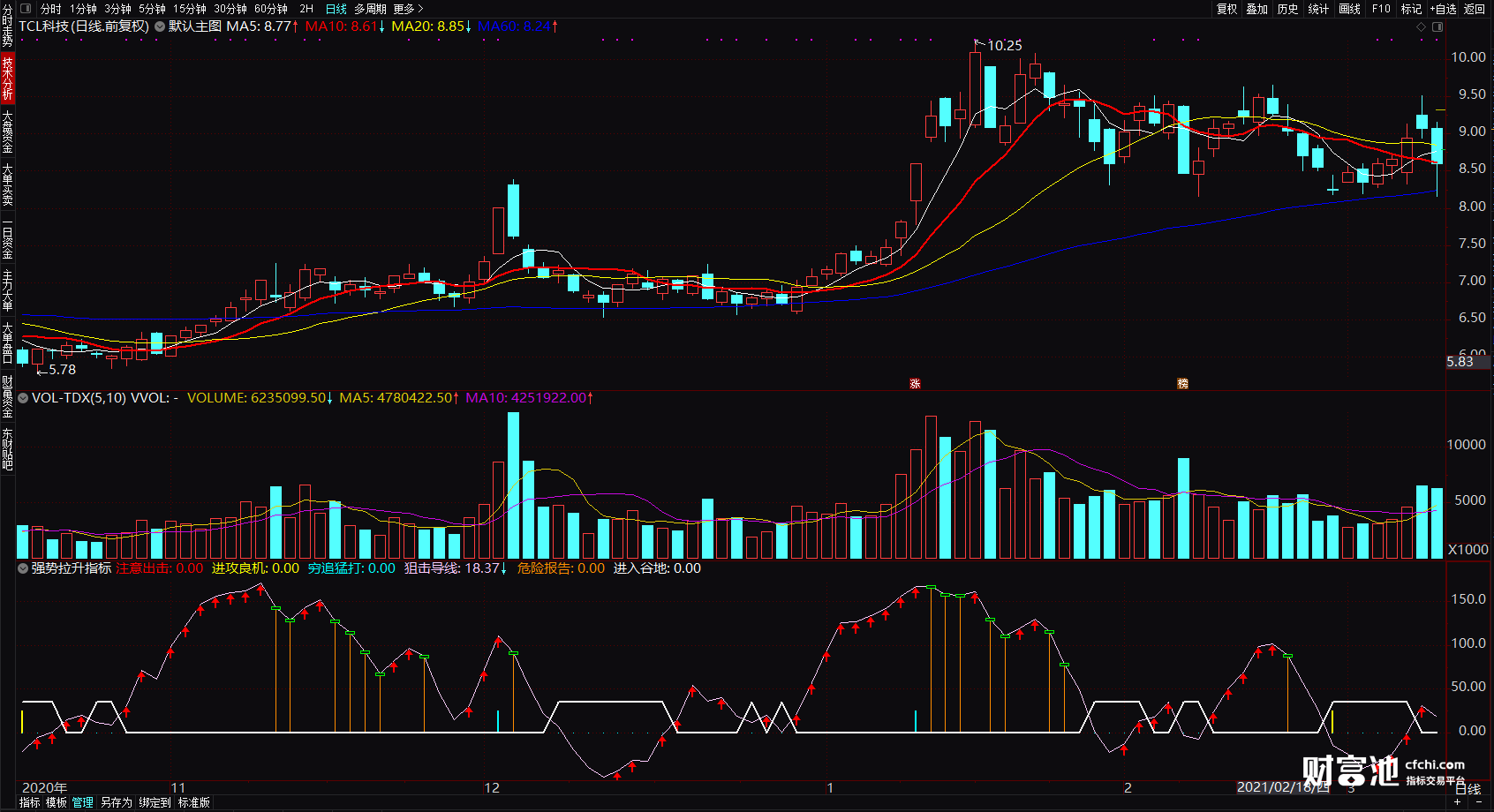Select the 1分钟 period
Screen dimensions: 1494x812
84,9
